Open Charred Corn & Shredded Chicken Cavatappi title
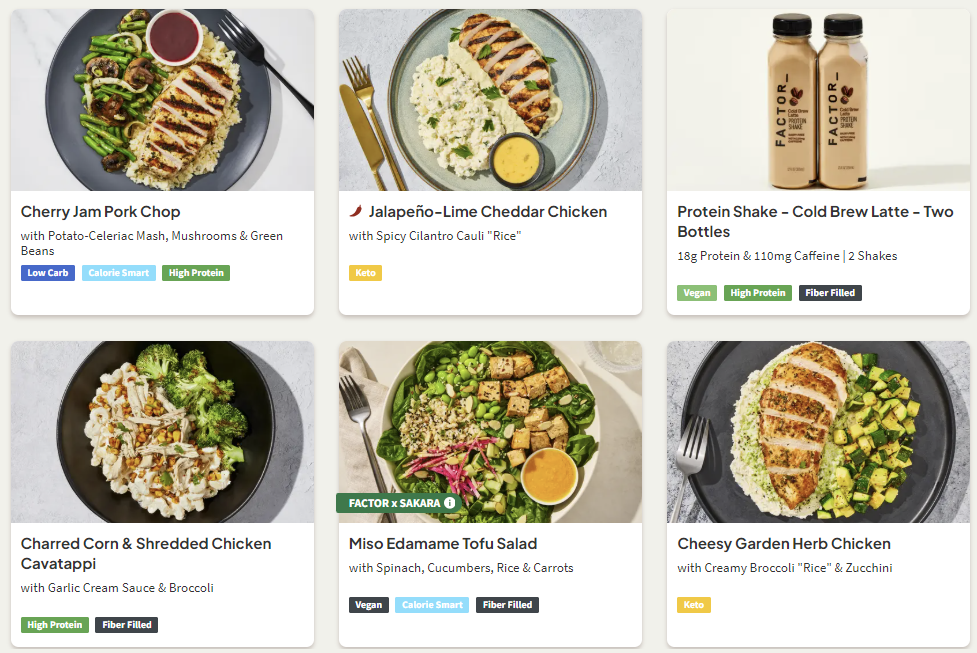977x653 pixels. pos(146,553)
